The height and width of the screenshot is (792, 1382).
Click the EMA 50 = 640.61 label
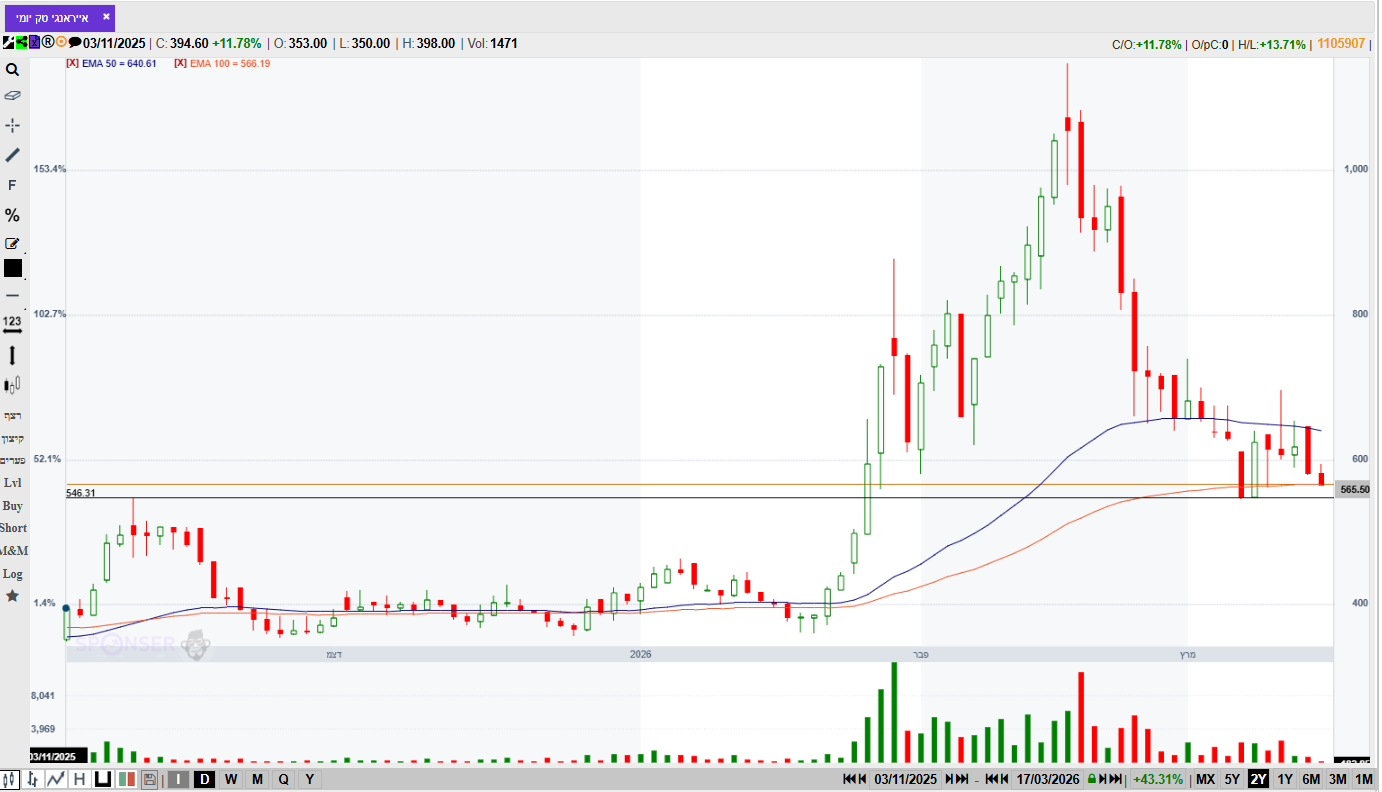pyautogui.click(x=119, y=63)
